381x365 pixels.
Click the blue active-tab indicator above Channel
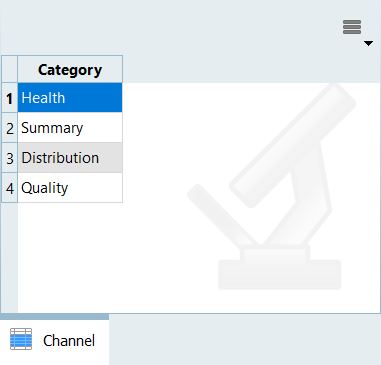point(54,317)
